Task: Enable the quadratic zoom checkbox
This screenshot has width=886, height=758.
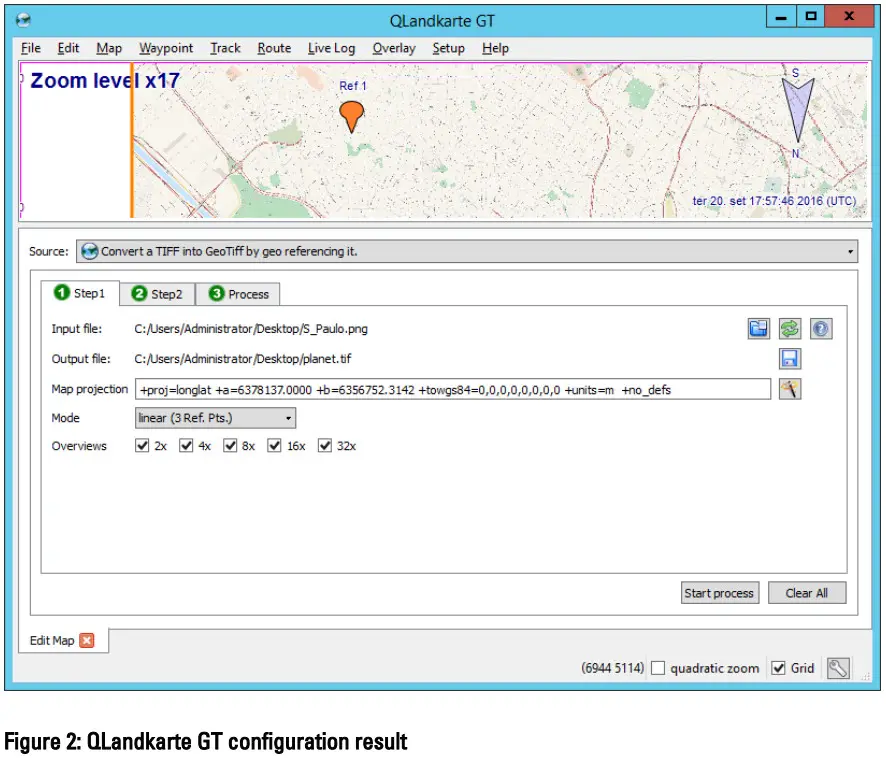Action: (x=658, y=668)
